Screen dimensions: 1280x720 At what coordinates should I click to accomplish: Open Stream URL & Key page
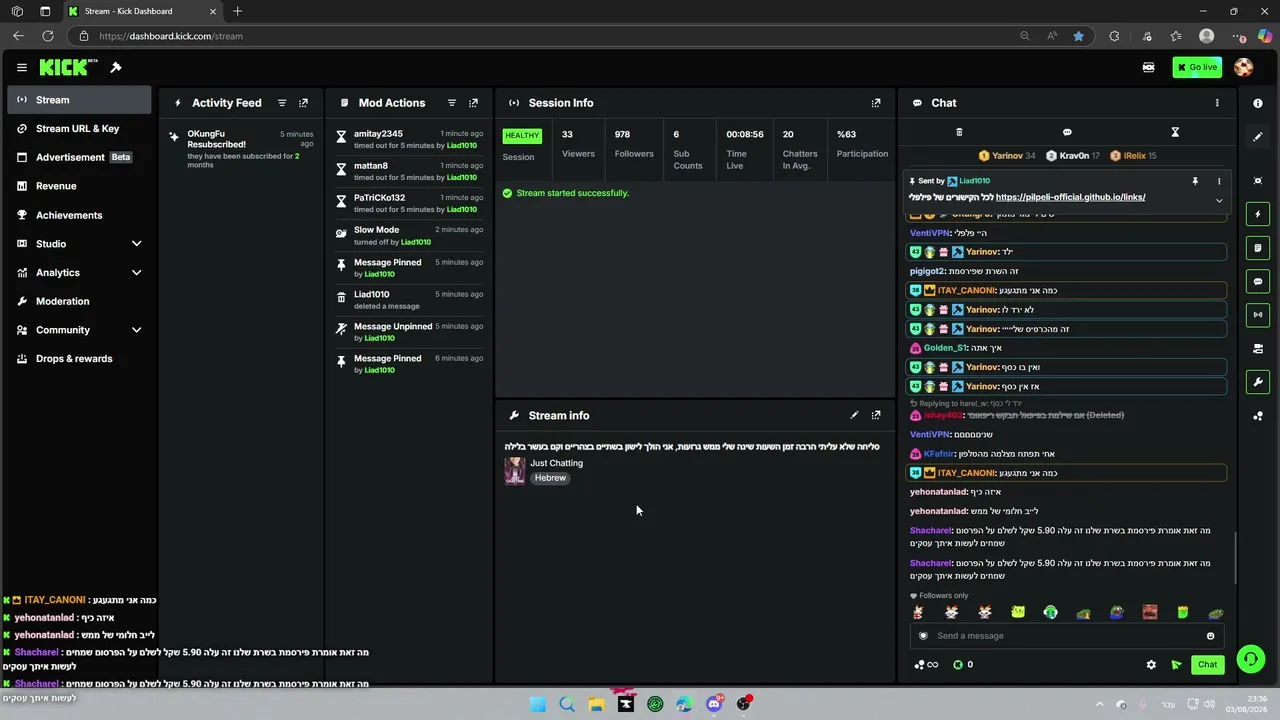80,129
